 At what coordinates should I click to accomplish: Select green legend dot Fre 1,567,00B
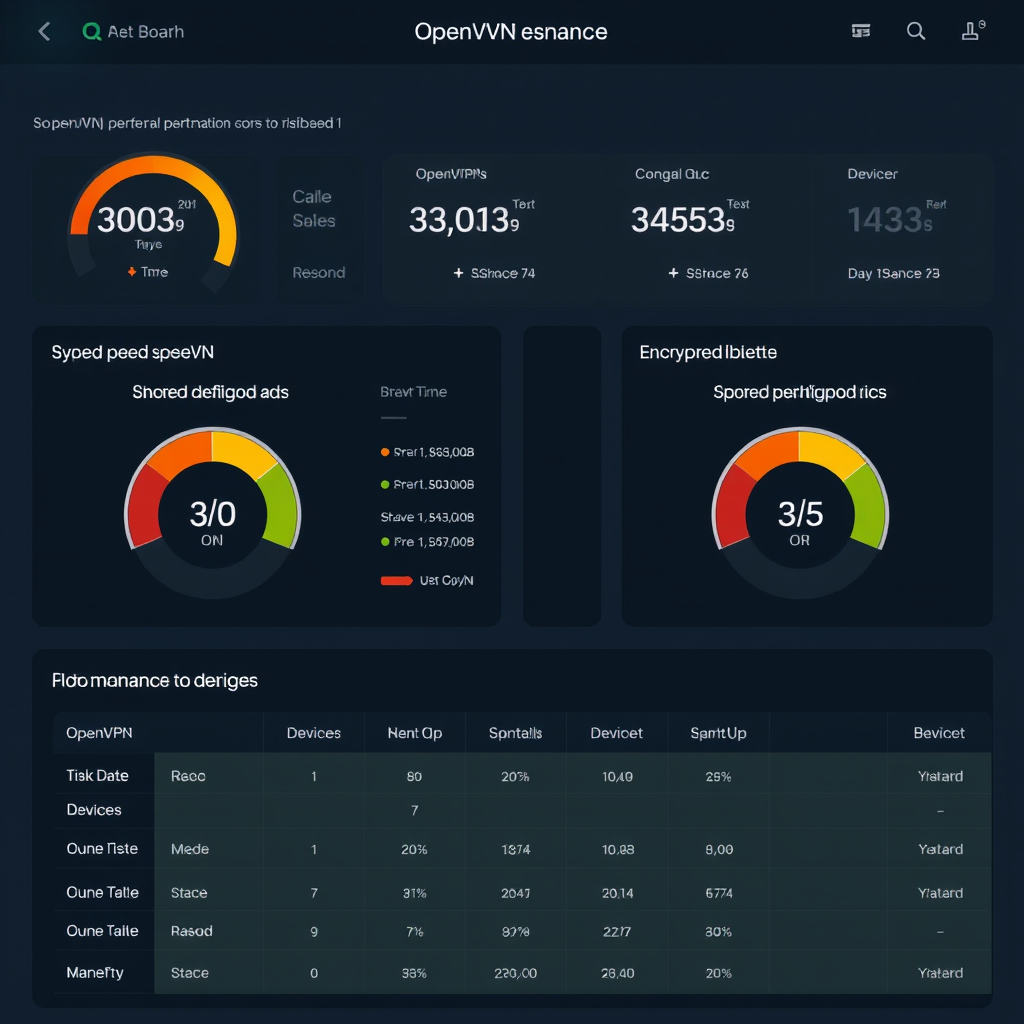pyautogui.click(x=385, y=541)
